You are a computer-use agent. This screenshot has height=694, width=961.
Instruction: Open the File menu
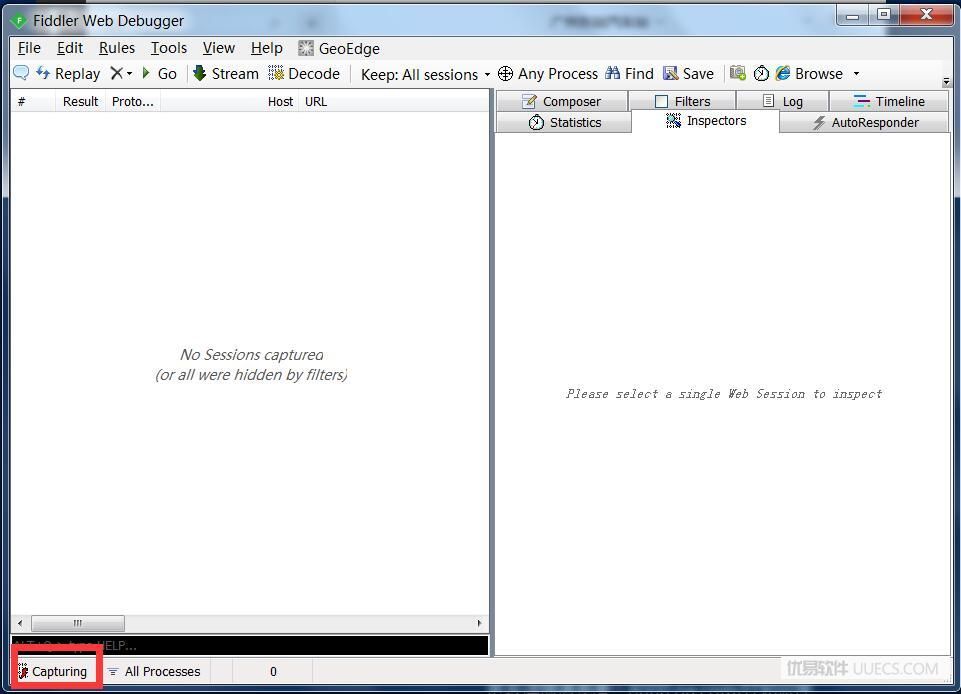29,48
